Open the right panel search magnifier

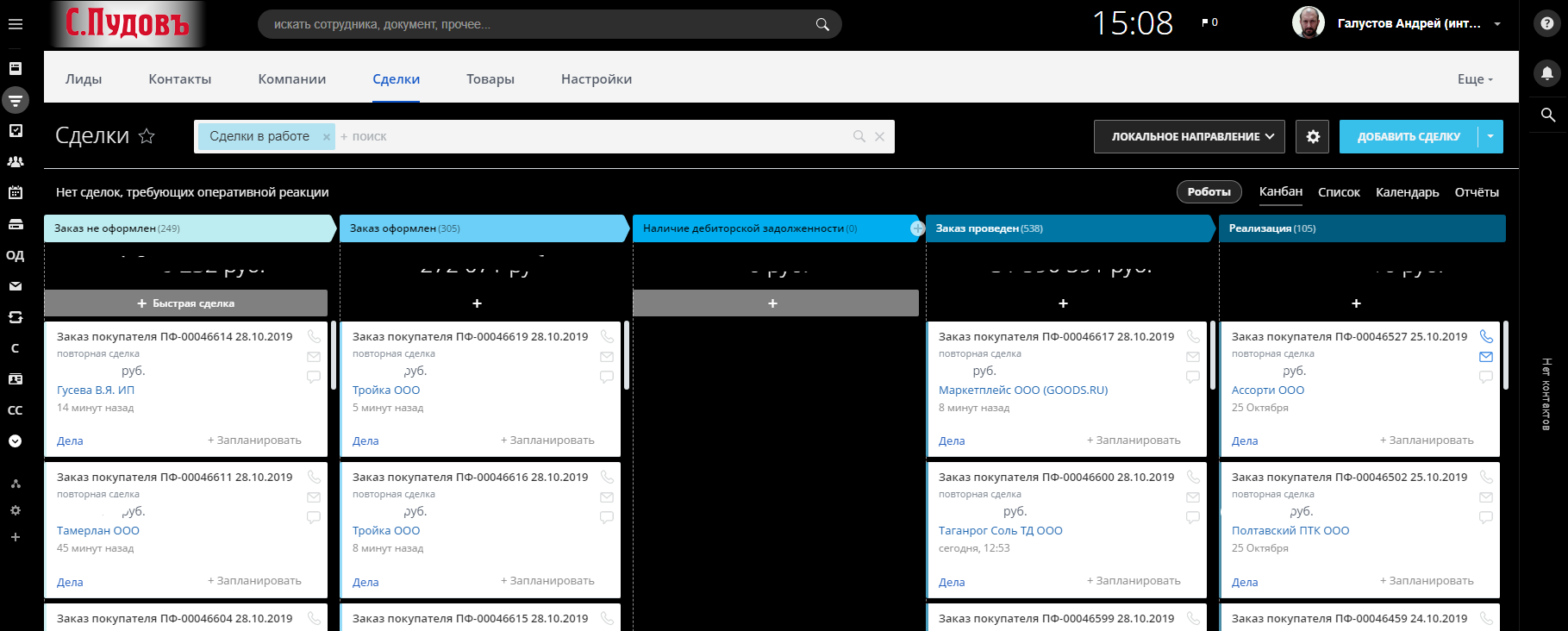(1547, 115)
